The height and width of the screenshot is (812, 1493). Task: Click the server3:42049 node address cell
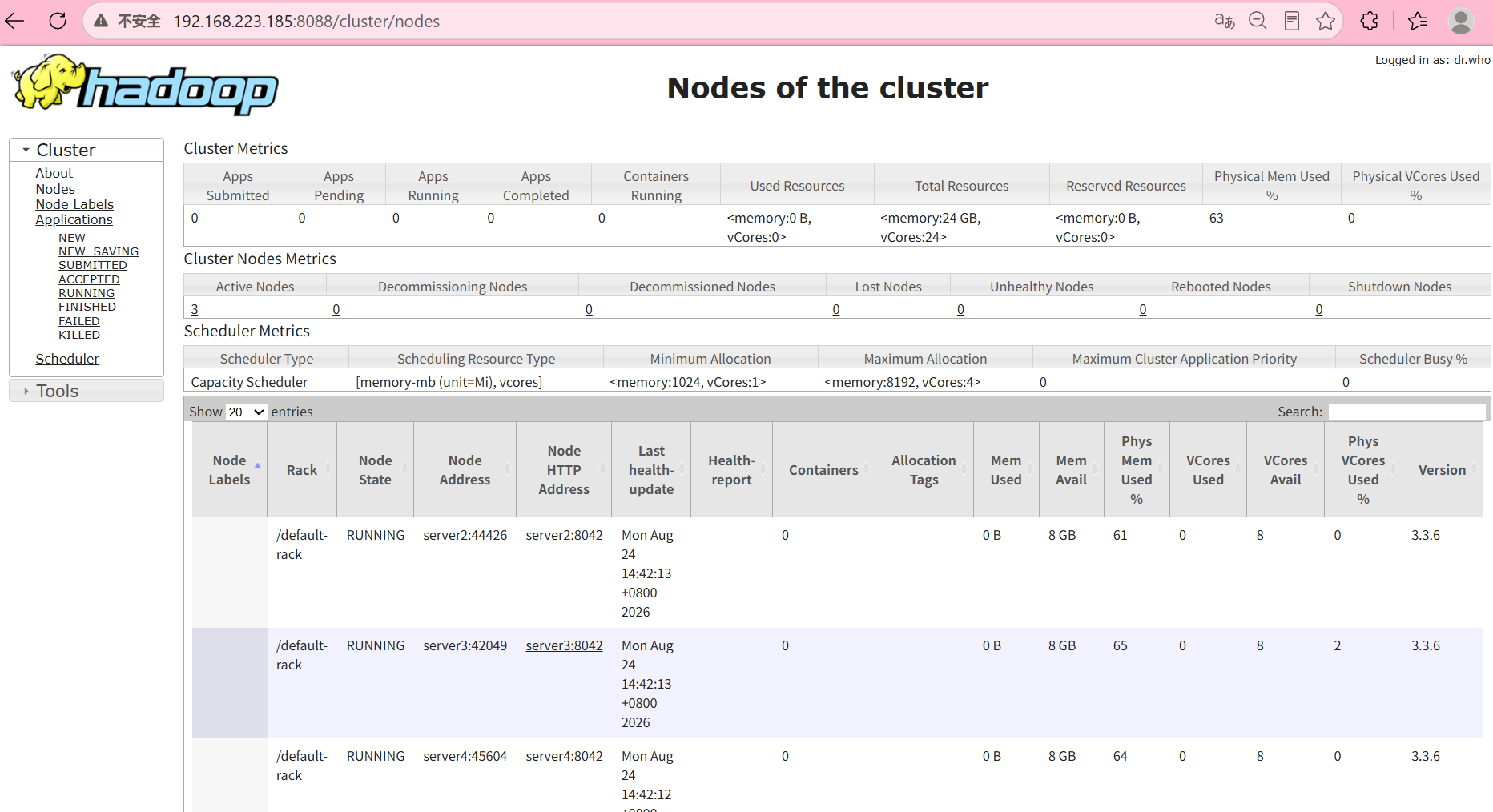(x=465, y=645)
